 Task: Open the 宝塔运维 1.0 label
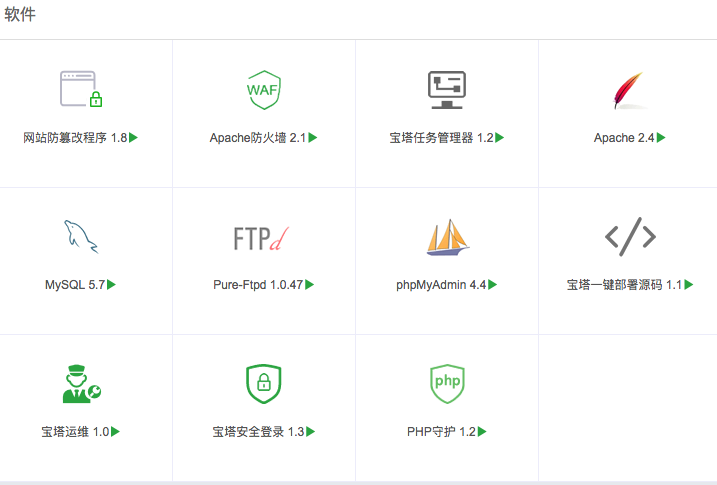click(75, 432)
